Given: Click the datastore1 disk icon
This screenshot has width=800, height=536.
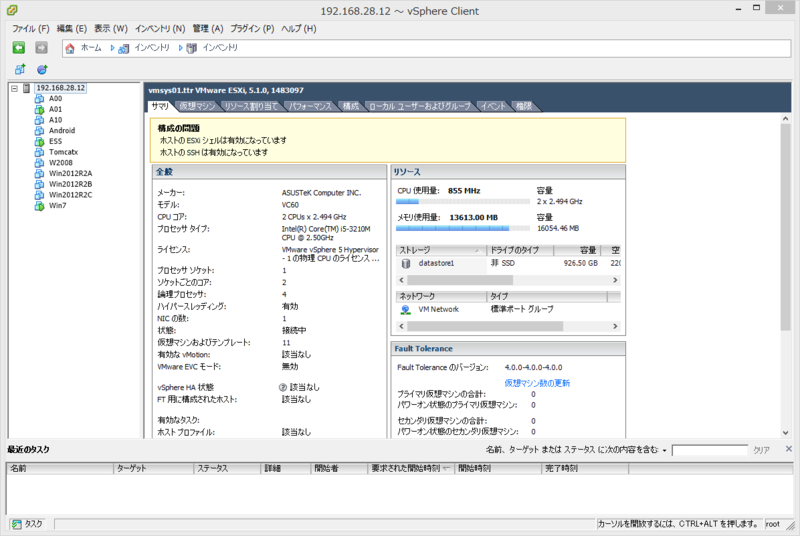Looking at the screenshot, I should [x=406, y=264].
